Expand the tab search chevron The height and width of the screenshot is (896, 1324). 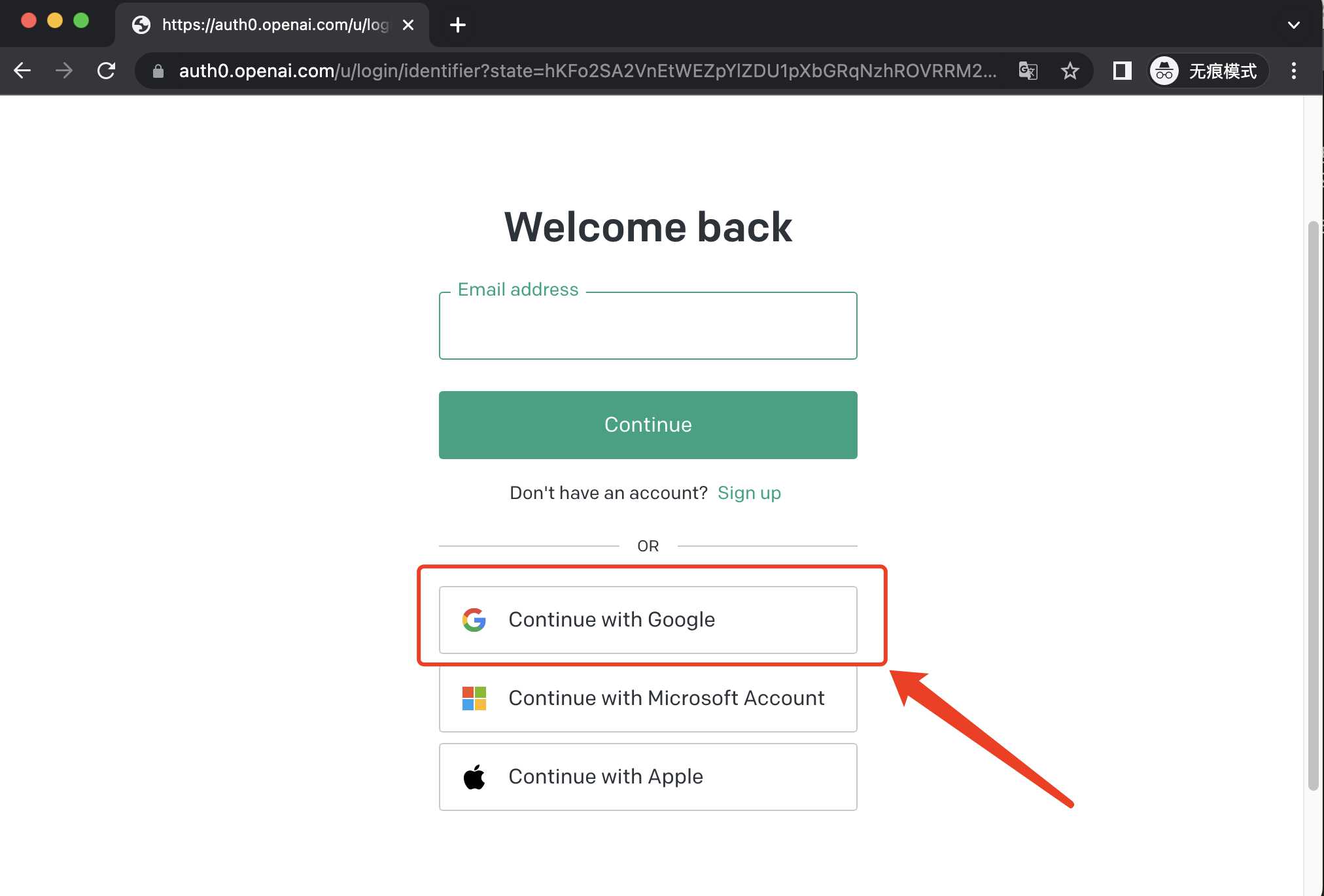click(x=1293, y=25)
